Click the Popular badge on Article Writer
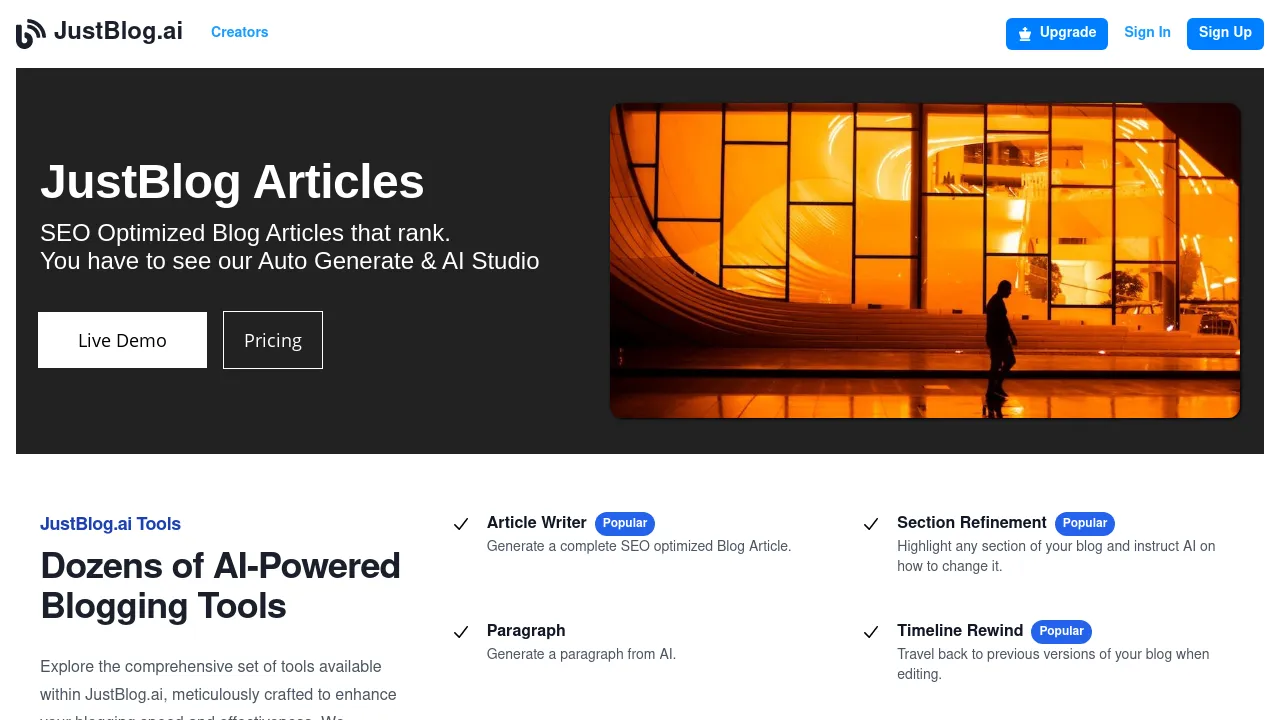1280x720 pixels. click(624, 523)
